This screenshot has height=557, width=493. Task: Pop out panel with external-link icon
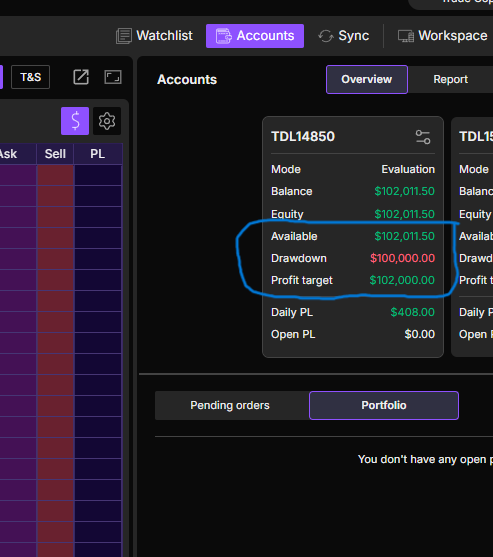pos(81,77)
